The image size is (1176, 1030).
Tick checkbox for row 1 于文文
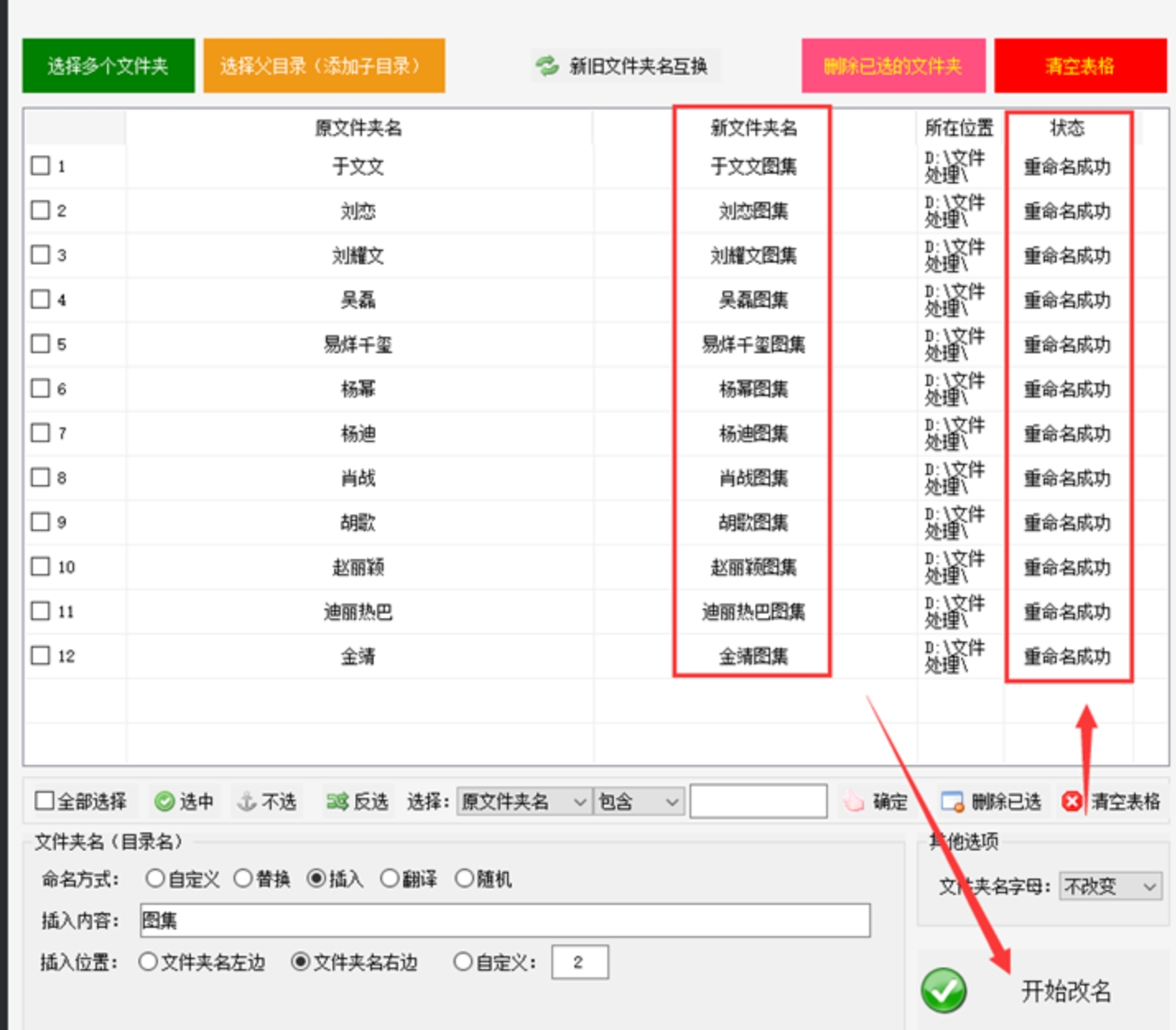click(40, 165)
